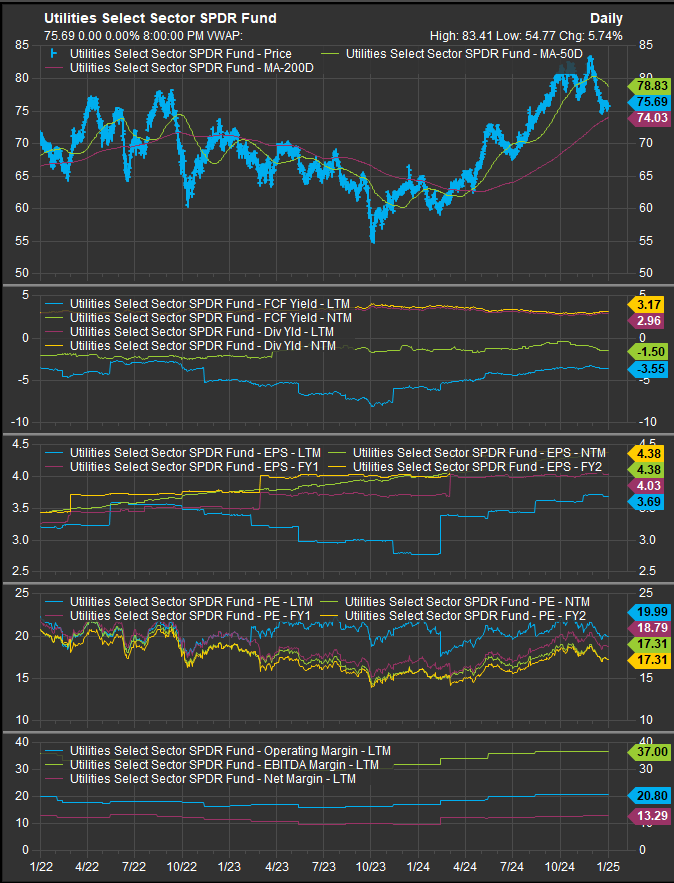Image resolution: width=674 pixels, height=883 pixels.
Task: Click the High: 83.41 statistic text
Action: pyautogui.click(x=461, y=36)
